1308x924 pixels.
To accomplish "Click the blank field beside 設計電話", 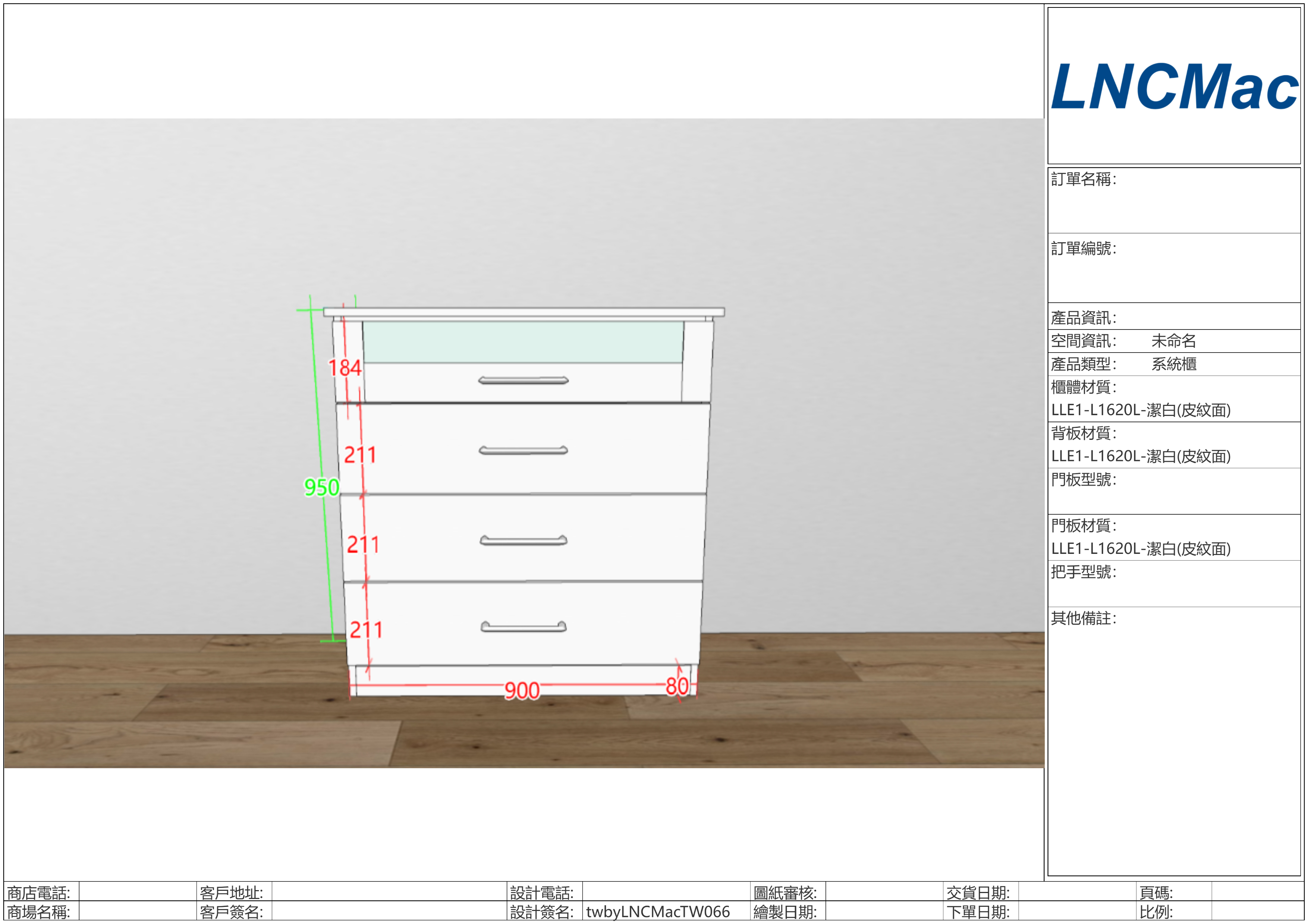I will 666,891.
